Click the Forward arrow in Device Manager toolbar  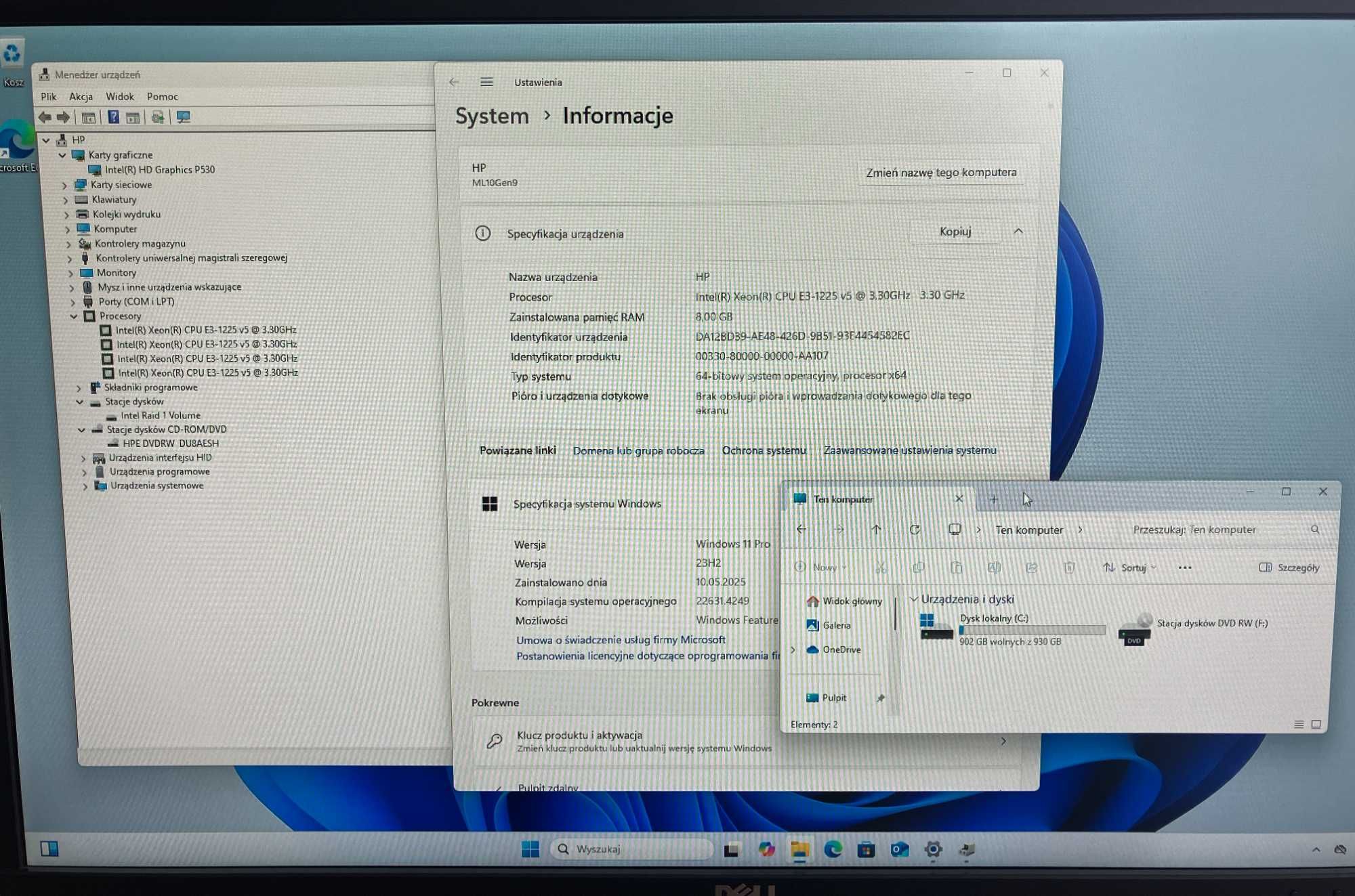[63, 117]
